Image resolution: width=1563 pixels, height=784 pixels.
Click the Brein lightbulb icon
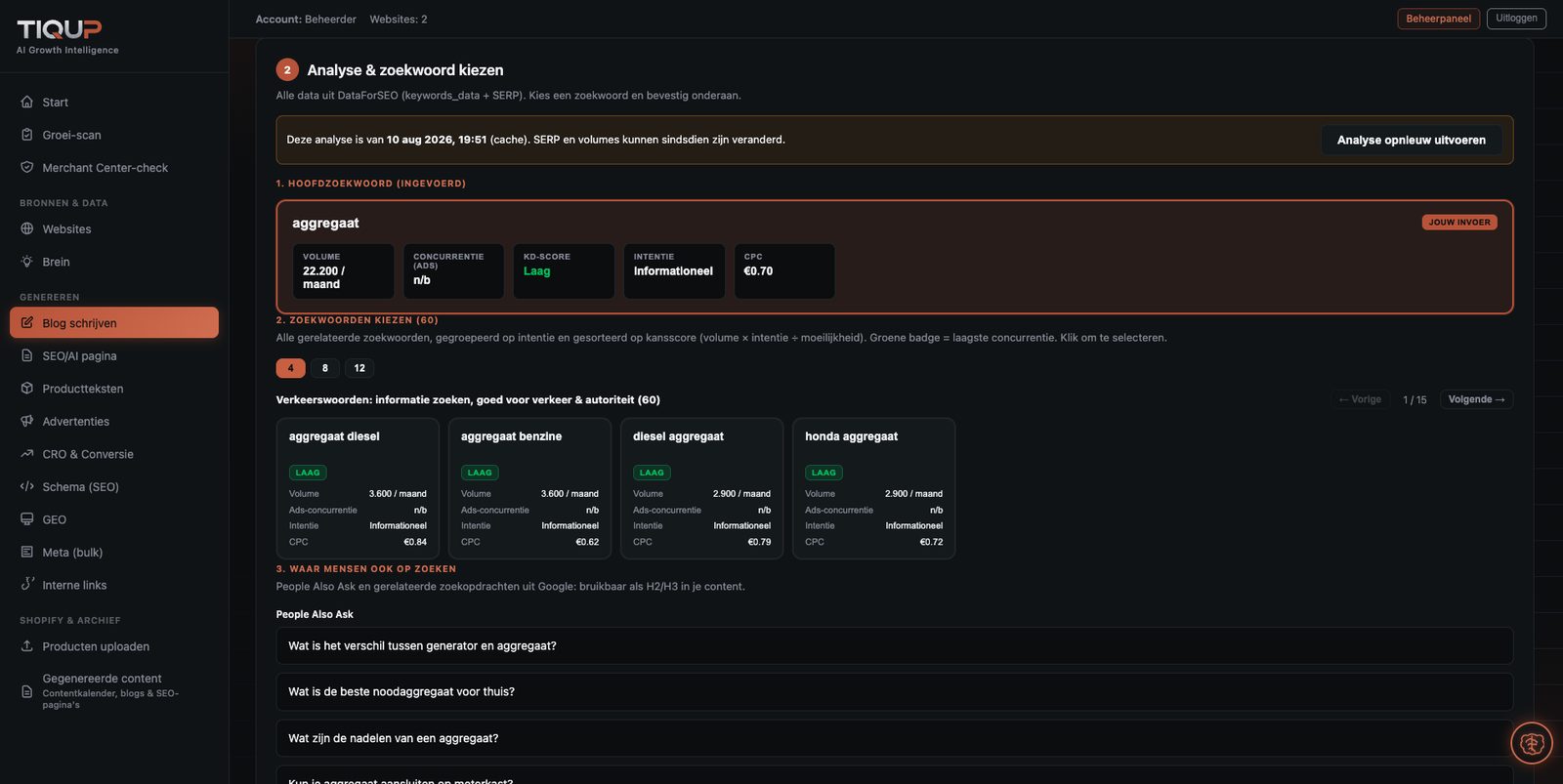[x=27, y=262]
